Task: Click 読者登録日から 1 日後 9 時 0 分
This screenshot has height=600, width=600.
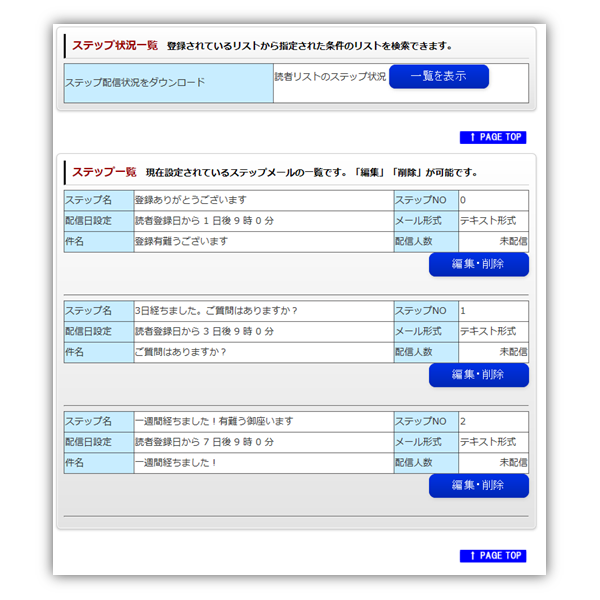Action: (204, 221)
